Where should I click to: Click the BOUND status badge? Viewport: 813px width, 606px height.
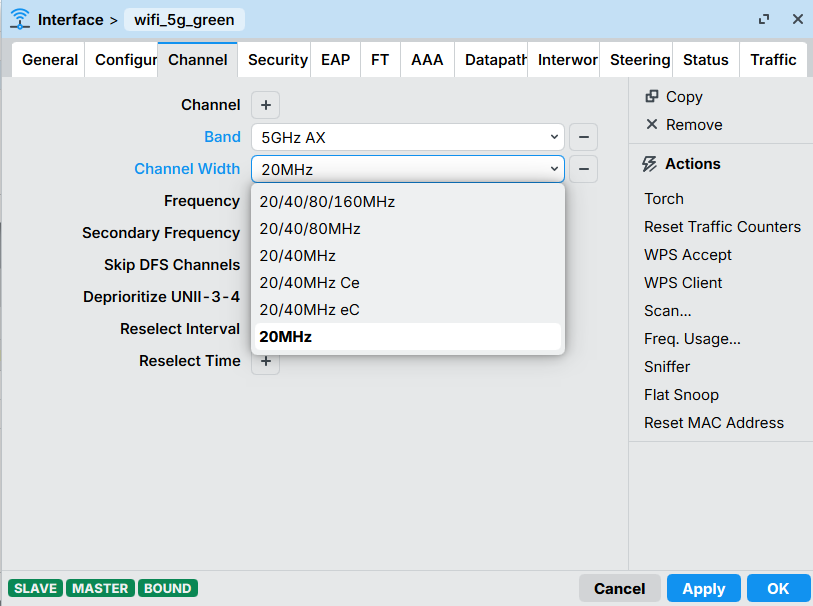tap(167, 588)
